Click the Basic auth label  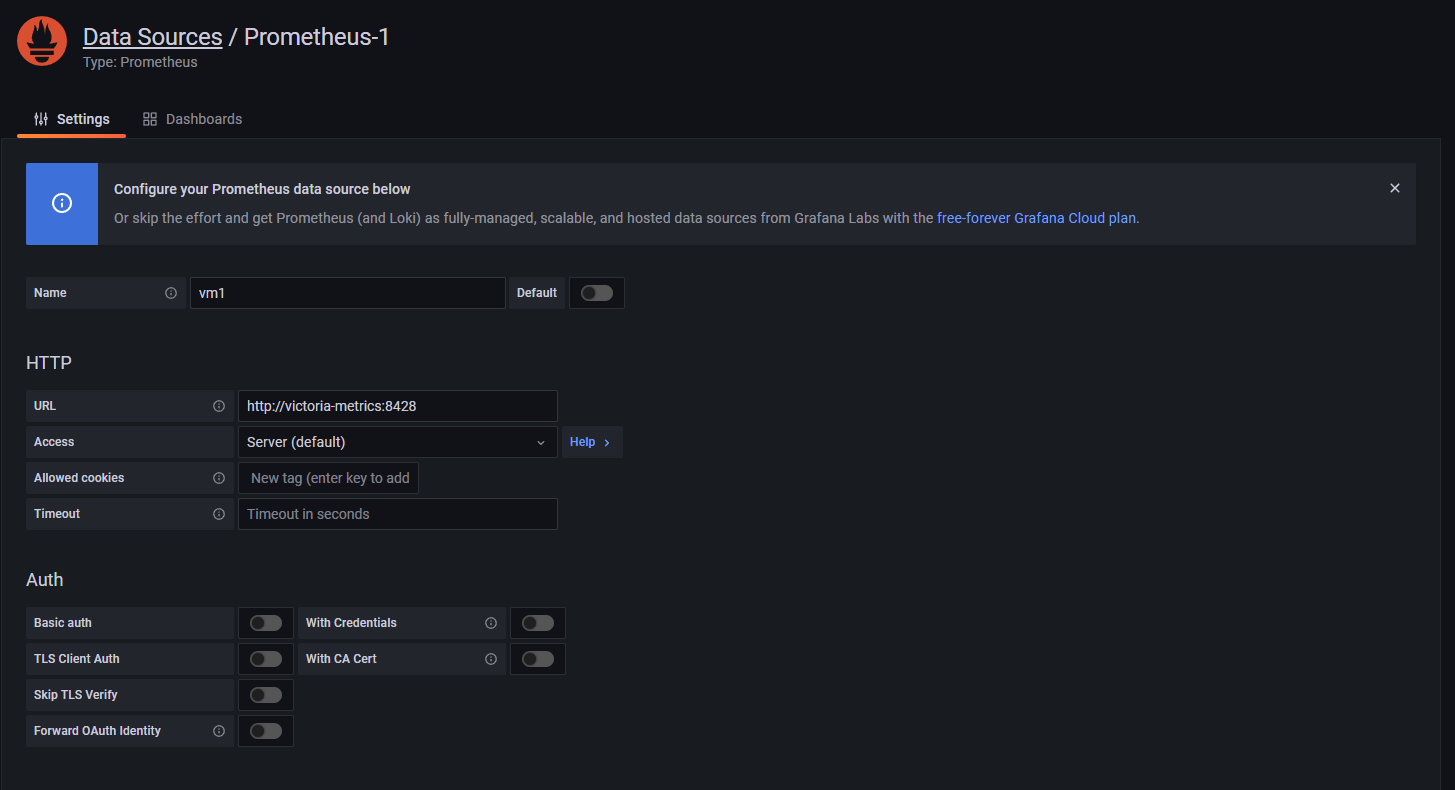(x=63, y=623)
